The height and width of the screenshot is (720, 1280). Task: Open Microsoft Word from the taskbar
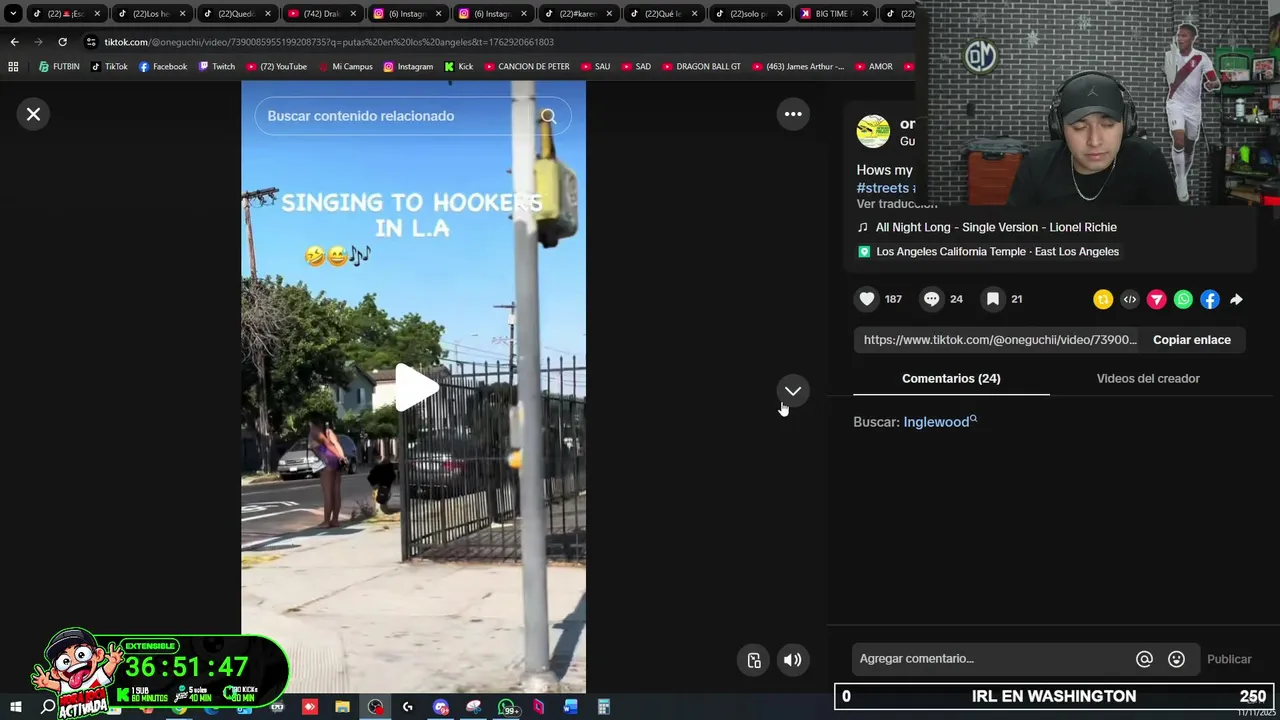tap(571, 707)
